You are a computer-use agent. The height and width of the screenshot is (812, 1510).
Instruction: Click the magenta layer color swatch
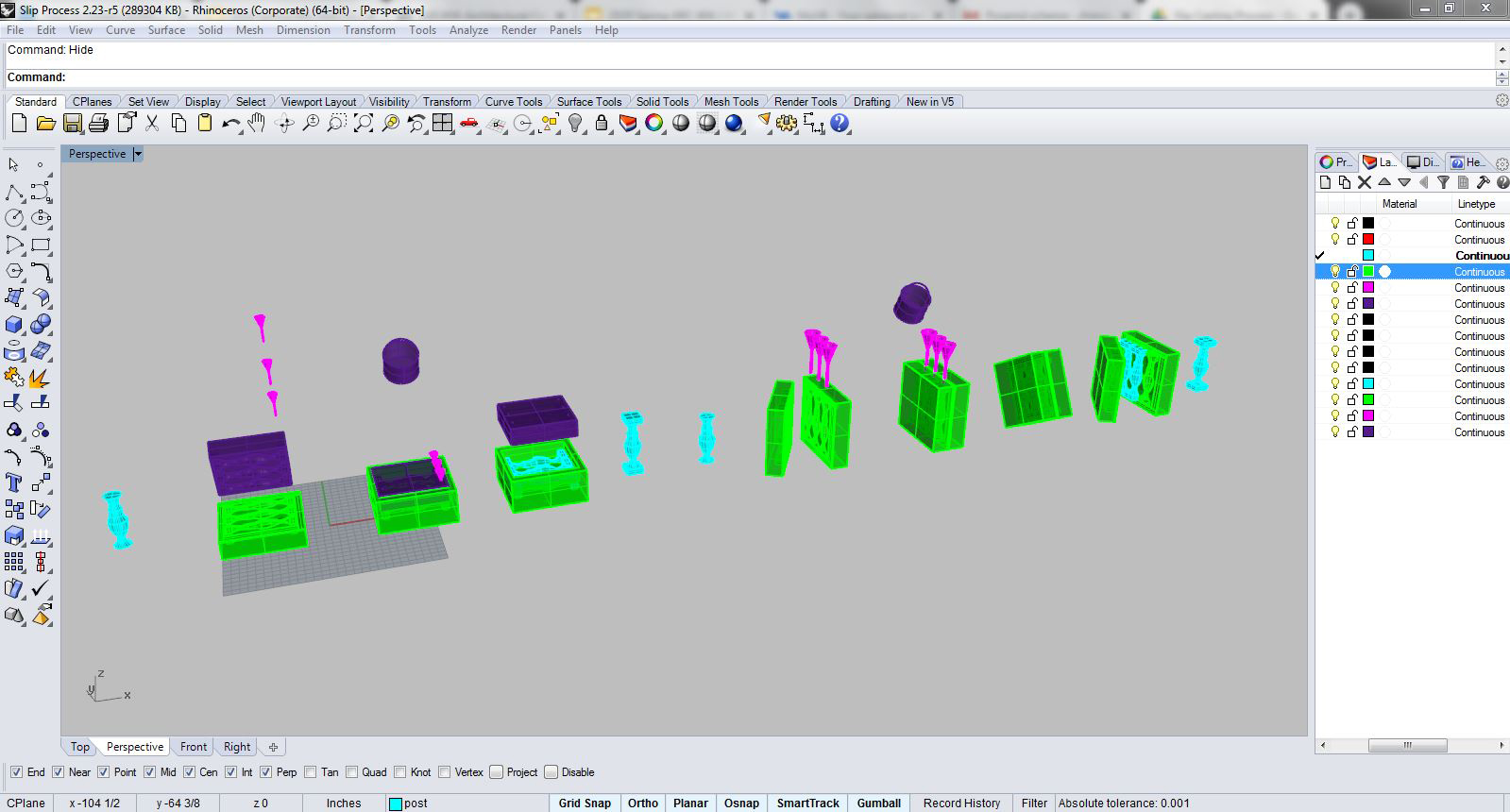(x=1367, y=288)
